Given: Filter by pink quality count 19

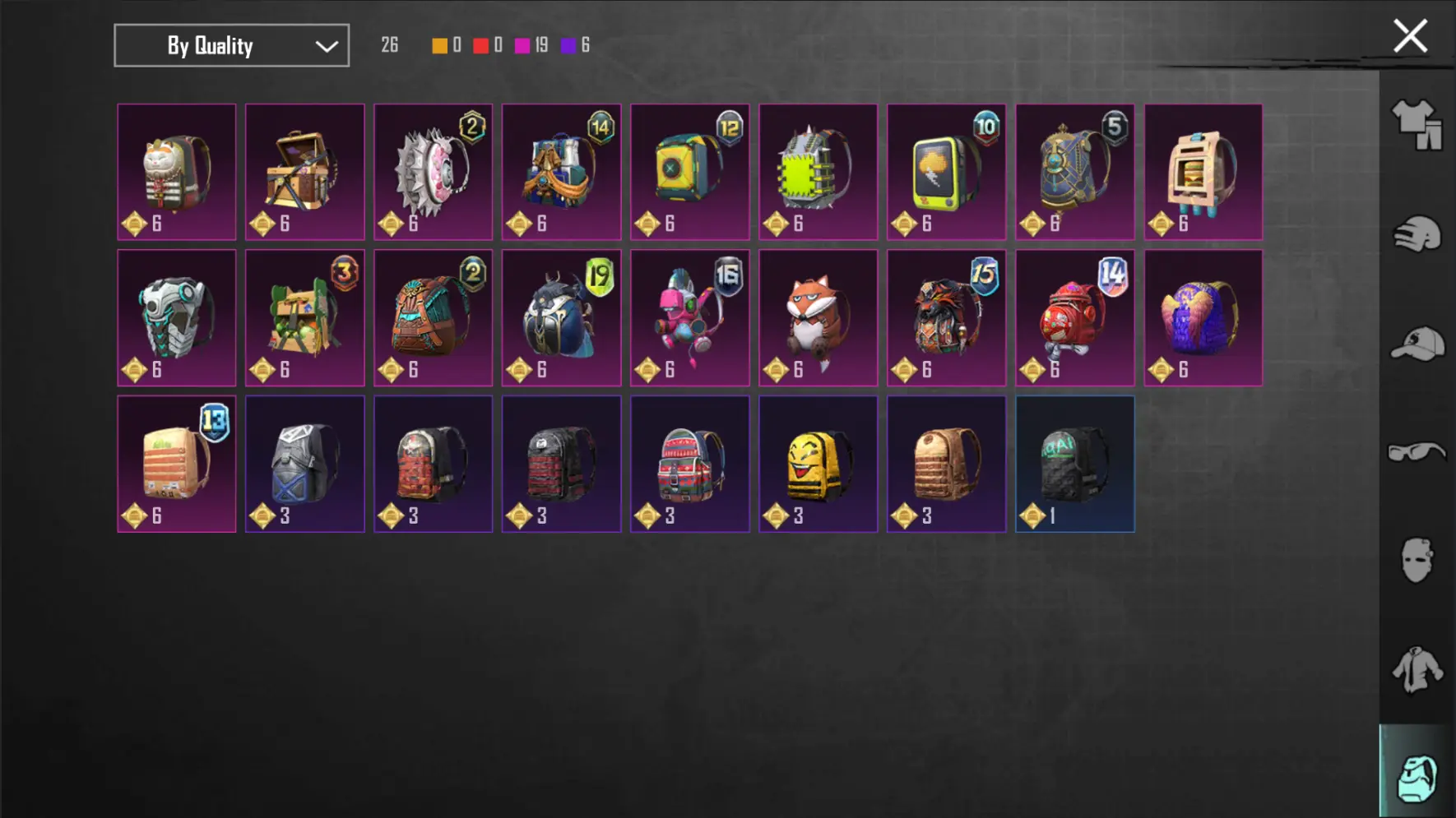Looking at the screenshot, I should tap(531, 45).
